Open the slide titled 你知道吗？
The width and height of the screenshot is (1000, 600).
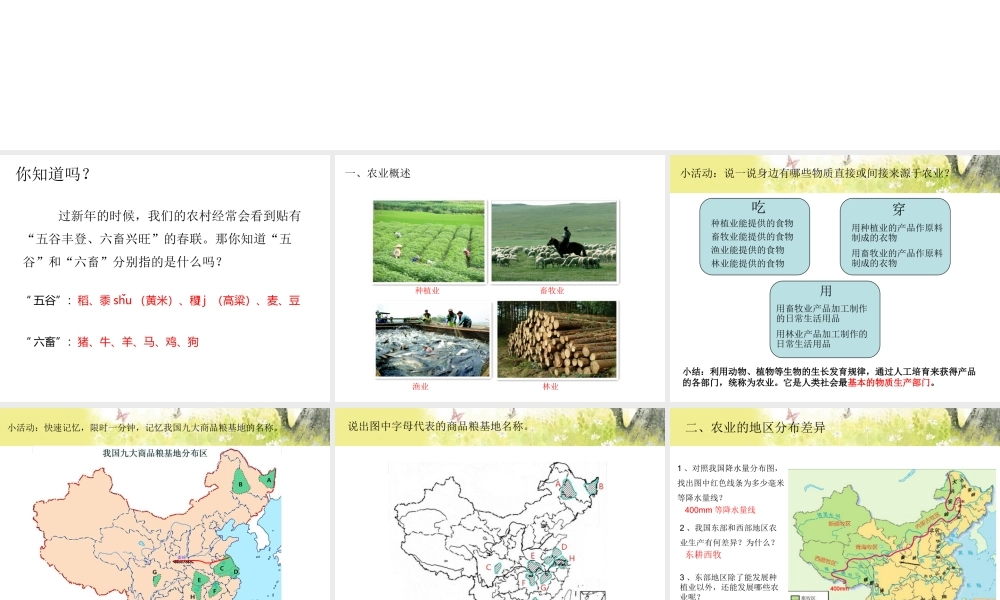pyautogui.click(x=165, y=278)
